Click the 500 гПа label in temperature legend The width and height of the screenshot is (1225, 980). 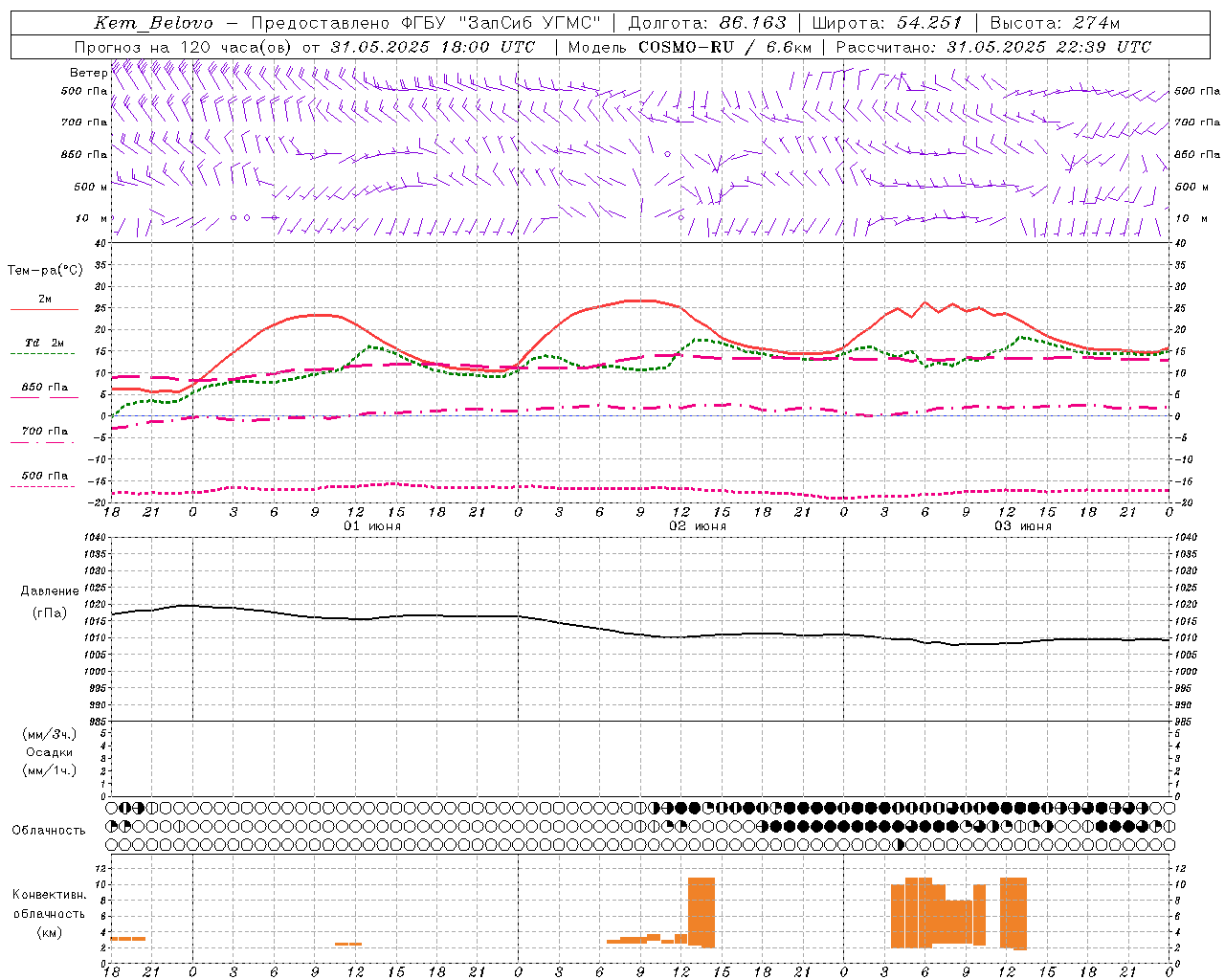tap(45, 476)
